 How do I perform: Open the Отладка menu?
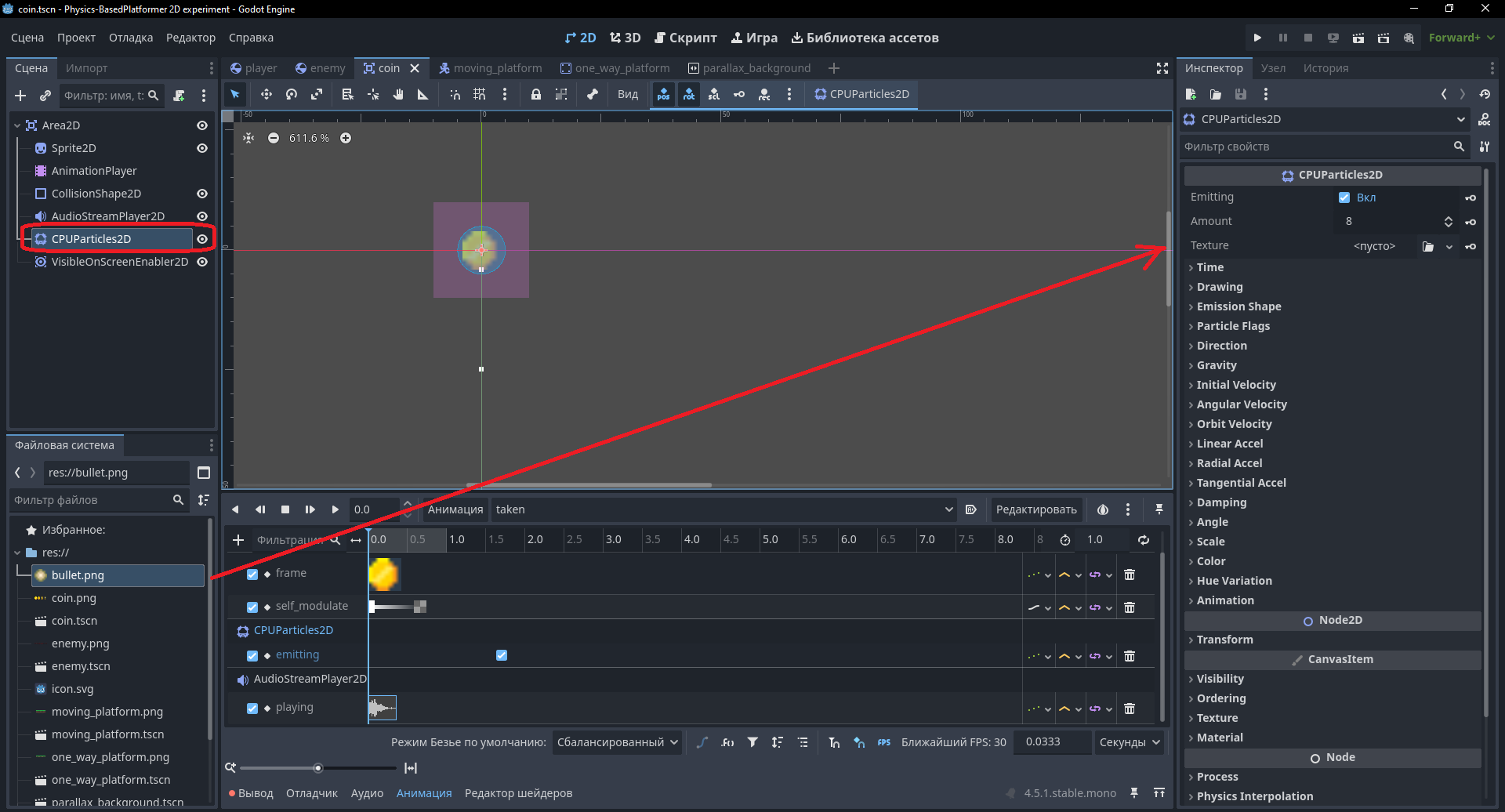131,38
